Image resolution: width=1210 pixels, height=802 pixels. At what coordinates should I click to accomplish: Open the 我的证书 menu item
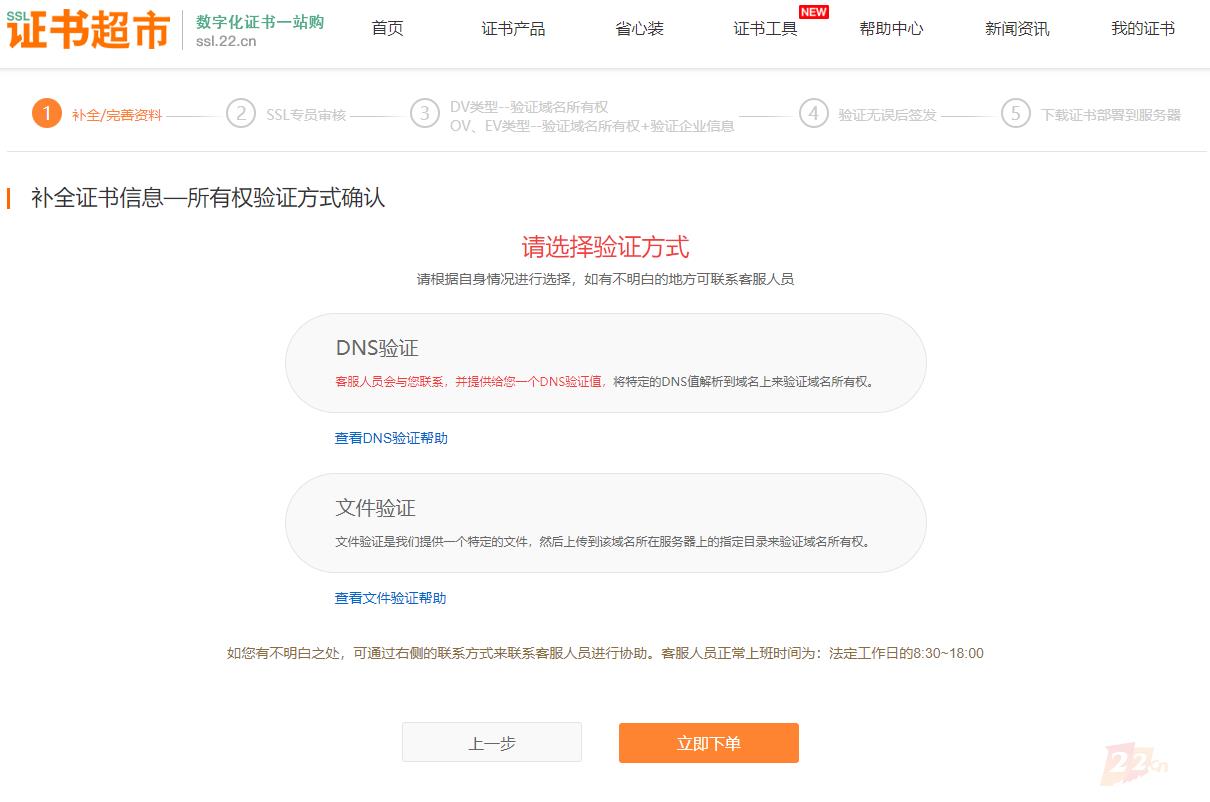[1143, 29]
